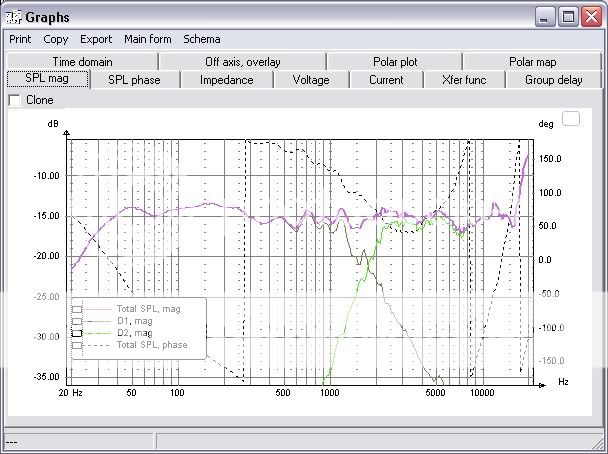This screenshot has height=454, width=608.
Task: Enable the Clone checkbox
Action: [x=14, y=100]
